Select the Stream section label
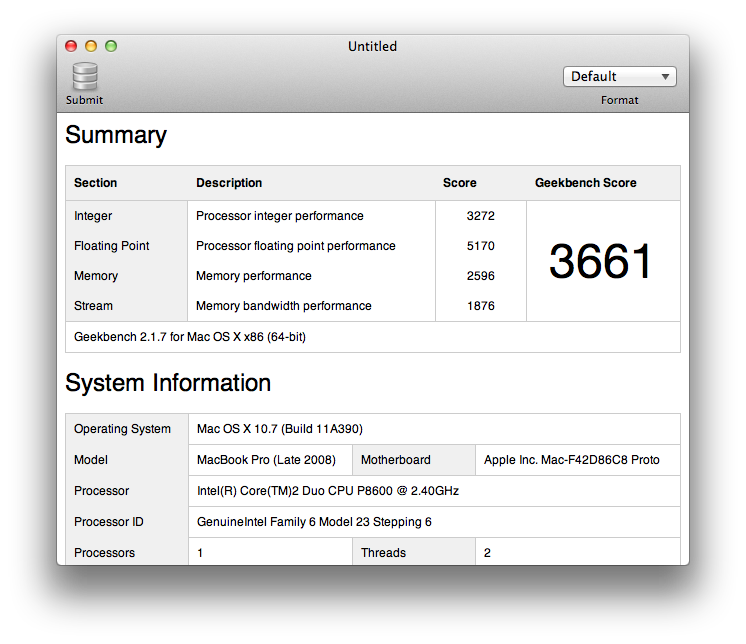The height and width of the screenshot is (644, 746). (93, 306)
